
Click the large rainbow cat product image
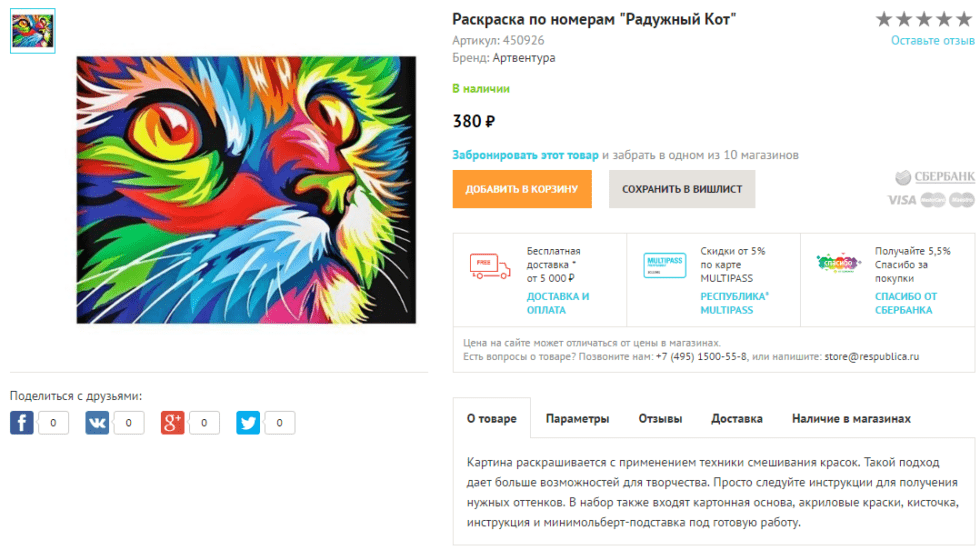(246, 190)
